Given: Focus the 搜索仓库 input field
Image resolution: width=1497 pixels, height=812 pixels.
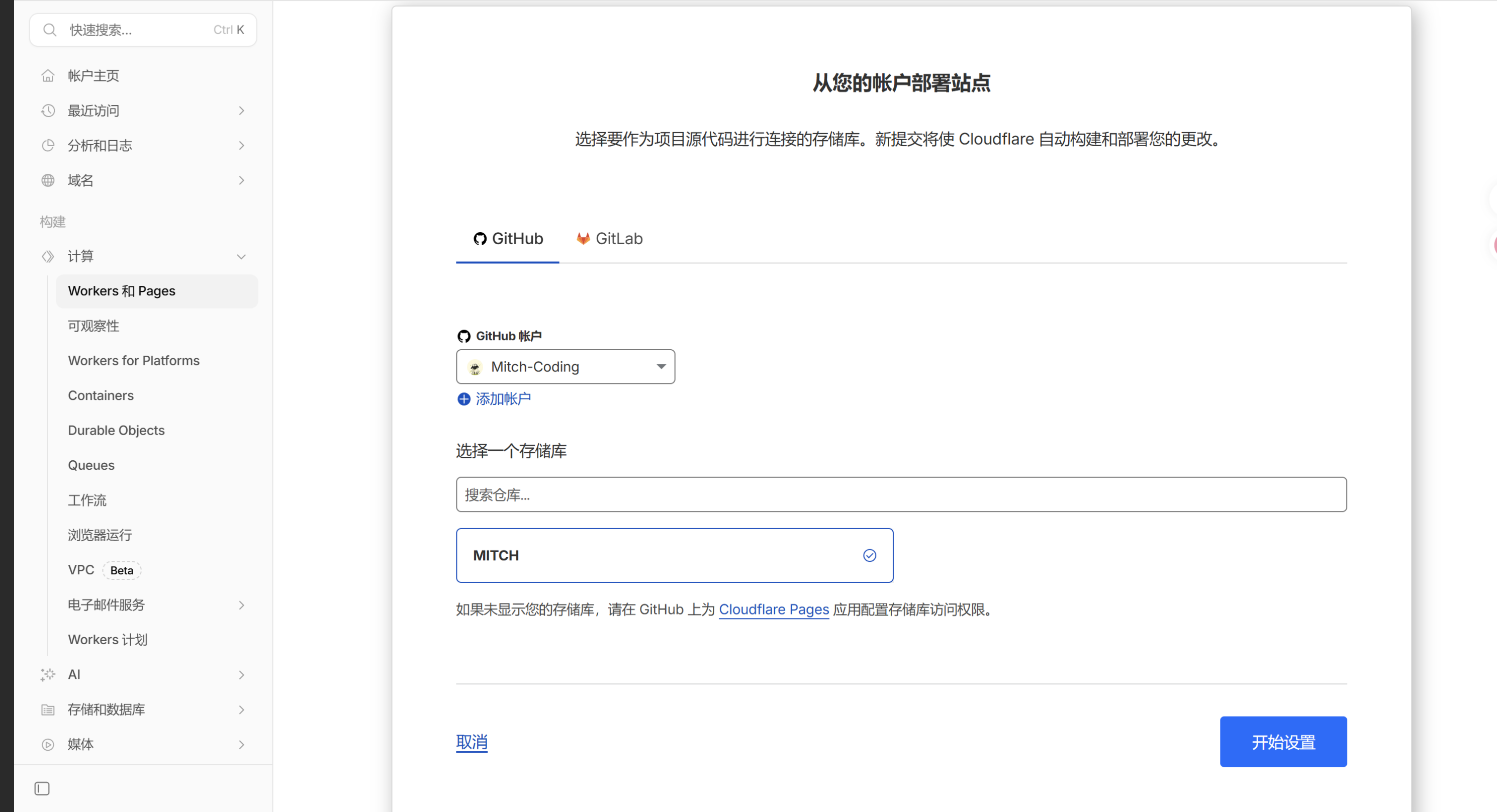Looking at the screenshot, I should pyautogui.click(x=901, y=494).
